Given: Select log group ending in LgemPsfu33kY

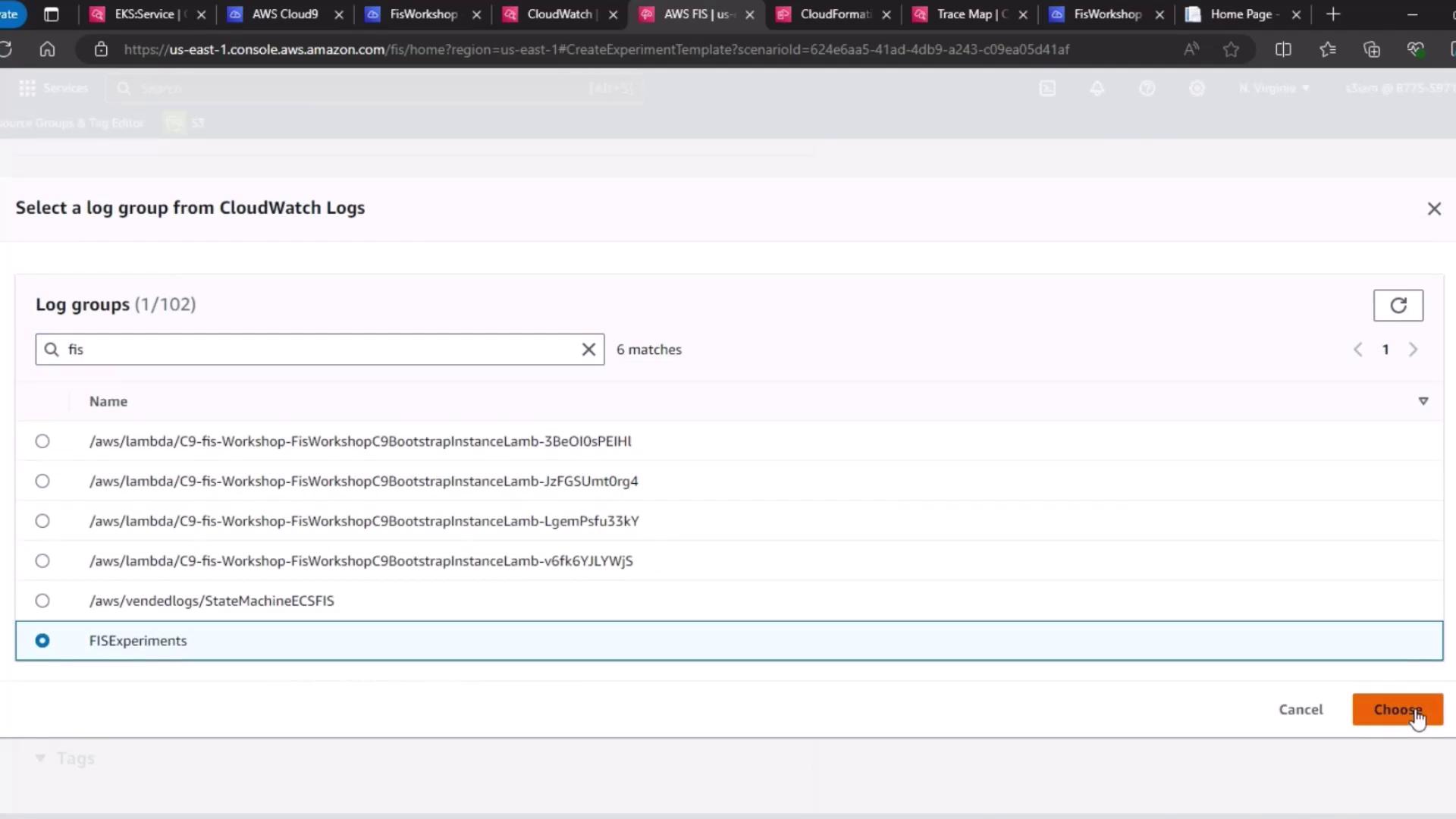Looking at the screenshot, I should click(42, 521).
